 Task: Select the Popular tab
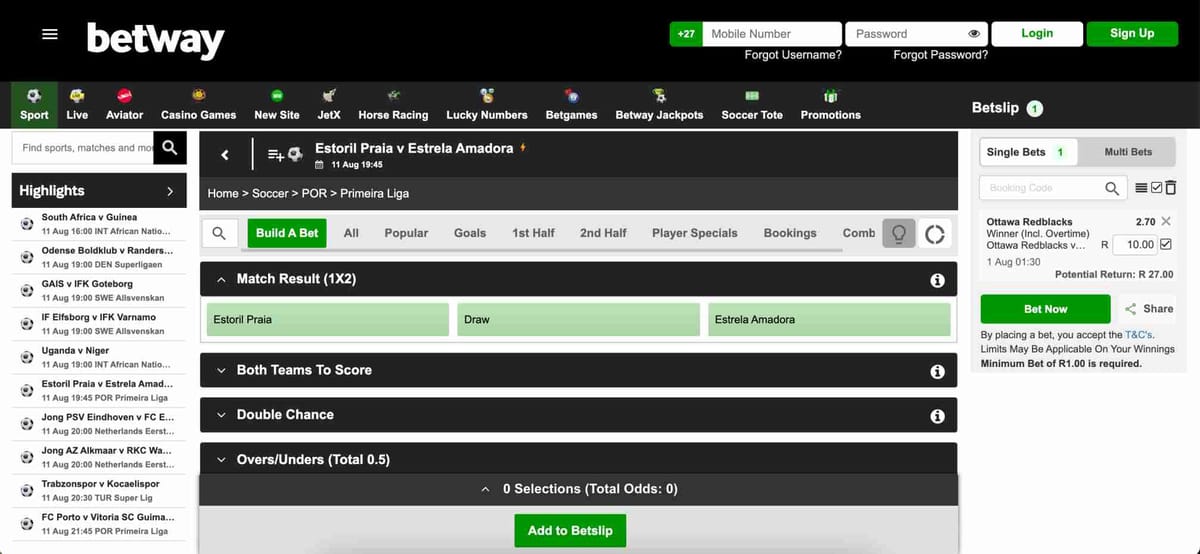[407, 233]
